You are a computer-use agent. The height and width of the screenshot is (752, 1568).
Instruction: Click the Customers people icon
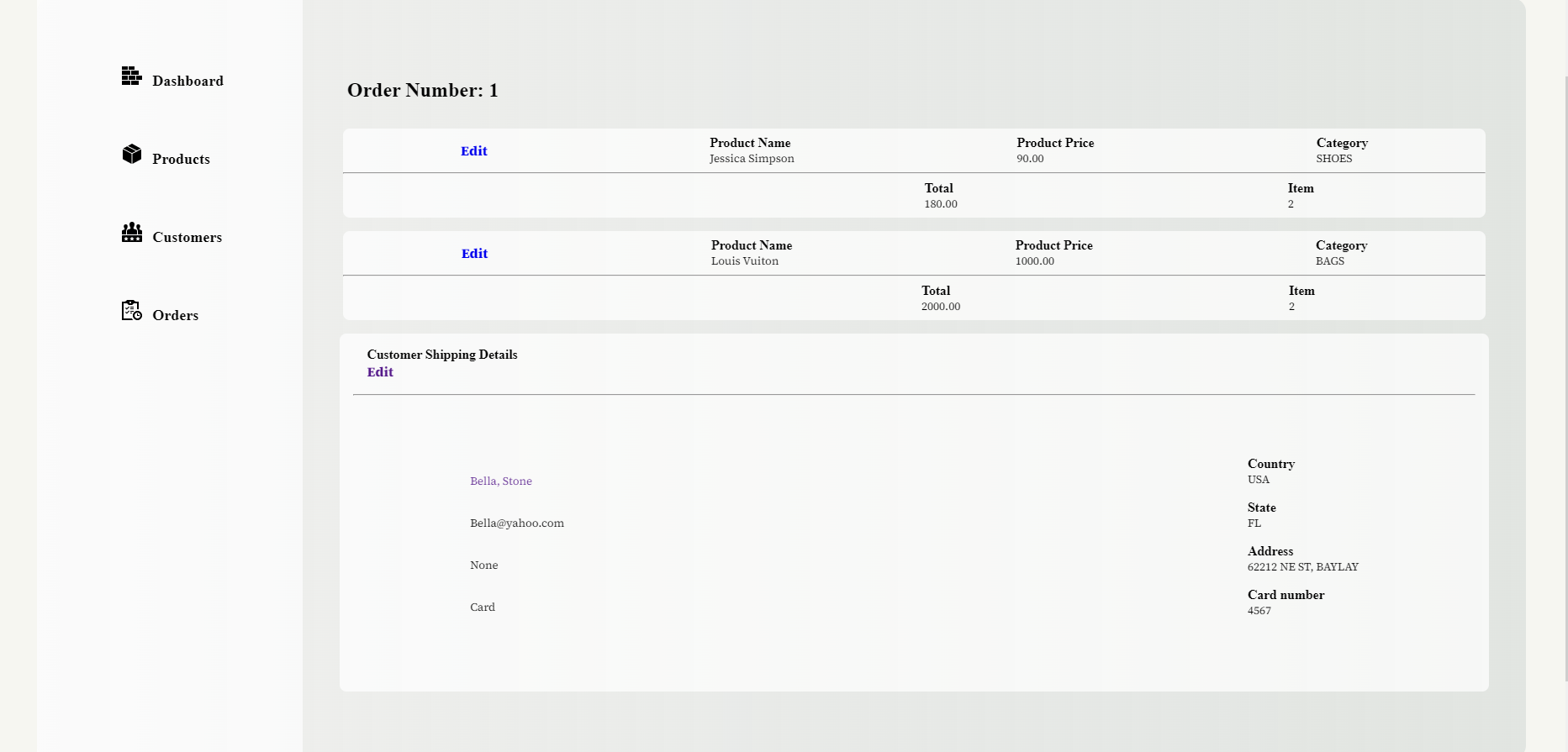tap(131, 232)
